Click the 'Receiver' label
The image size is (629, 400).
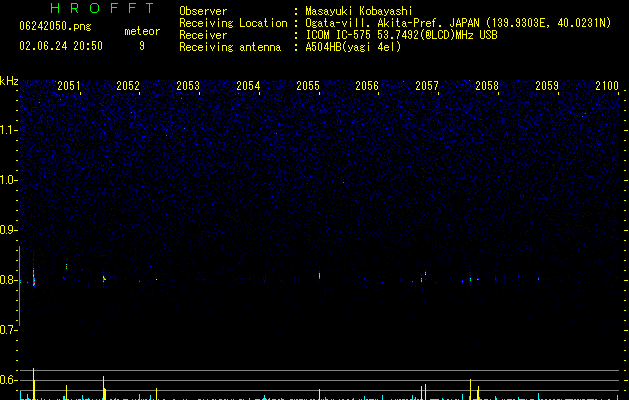[203, 35]
